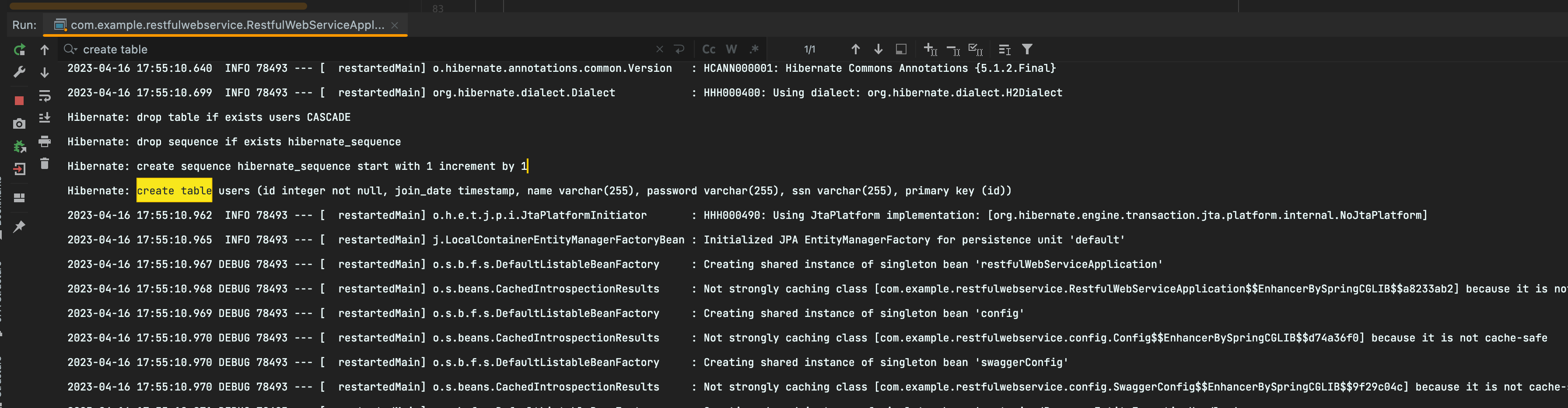Click the down arrow in console gutter

pyautogui.click(x=45, y=73)
